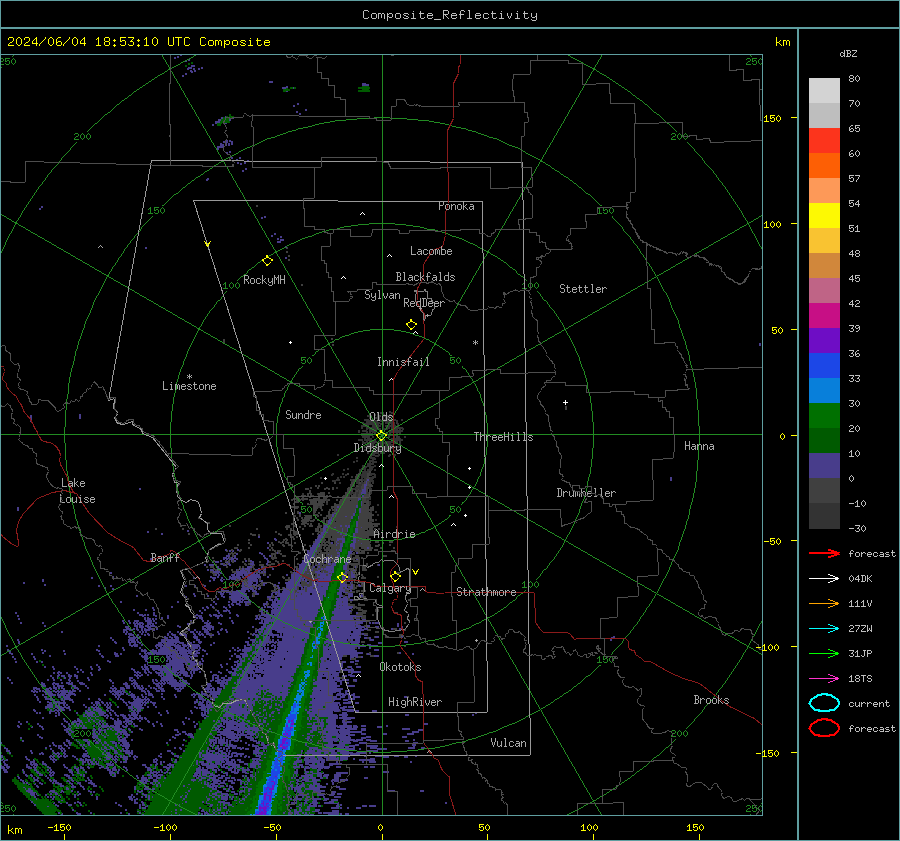This screenshot has width=900, height=841.
Task: Click the Lacombe city label
Action: coord(431,251)
